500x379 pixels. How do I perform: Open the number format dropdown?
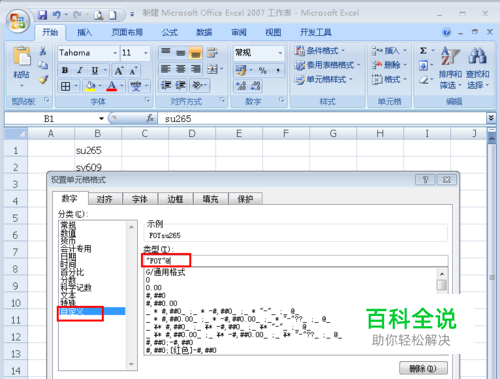click(280, 53)
